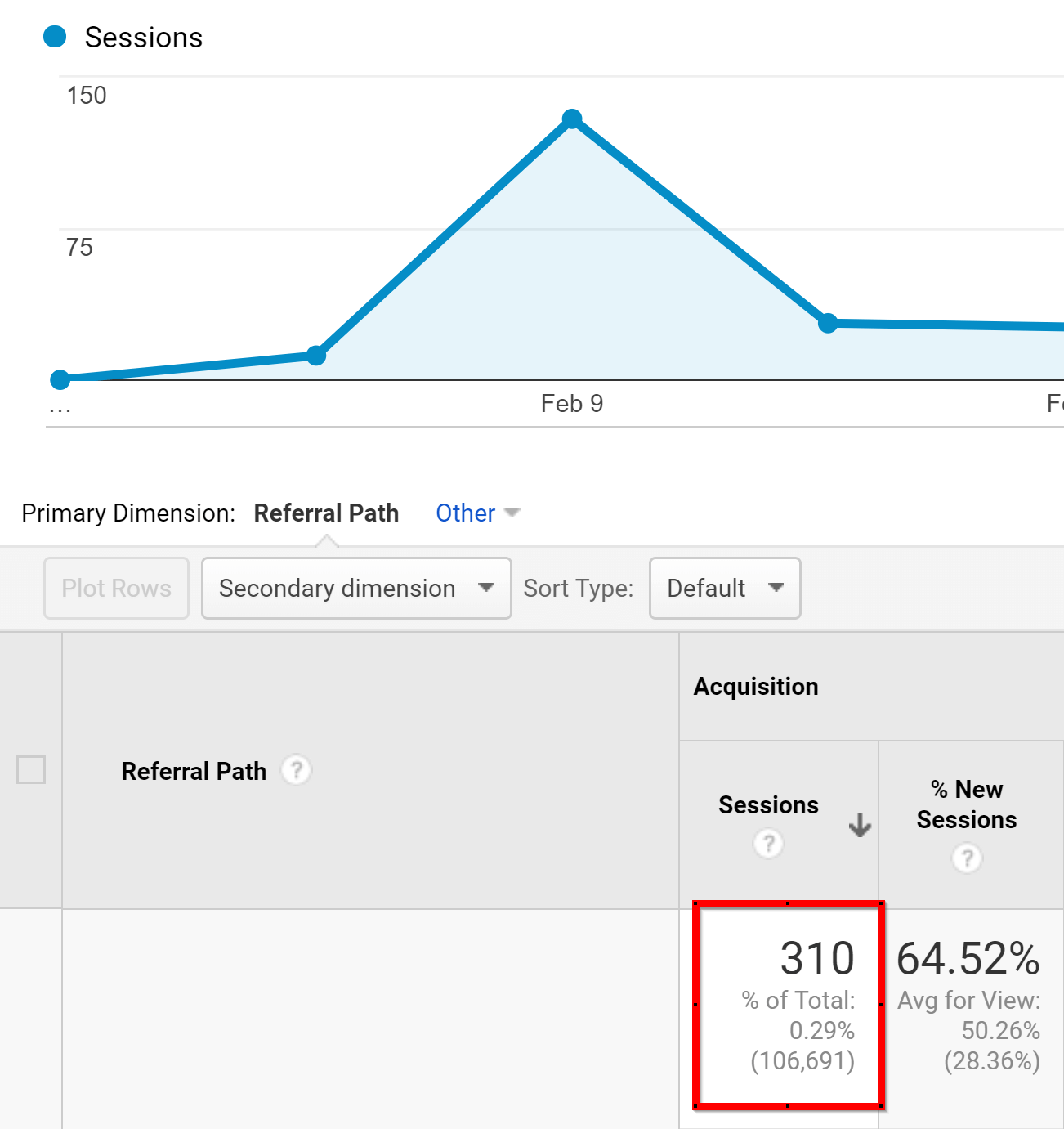Open the % New Sessions help tooltip

tap(967, 858)
